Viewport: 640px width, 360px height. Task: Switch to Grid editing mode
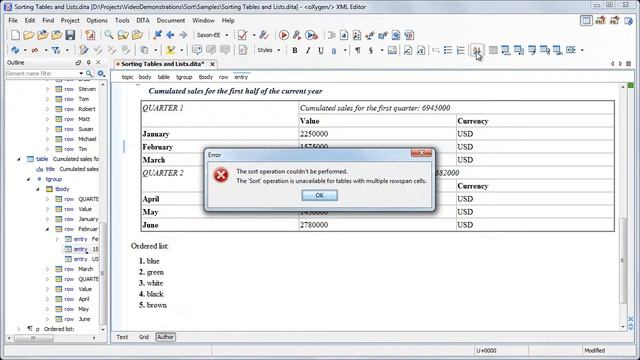pos(144,337)
